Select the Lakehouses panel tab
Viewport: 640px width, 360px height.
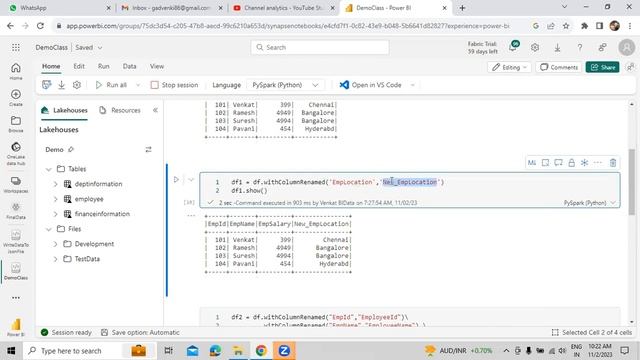point(64,110)
